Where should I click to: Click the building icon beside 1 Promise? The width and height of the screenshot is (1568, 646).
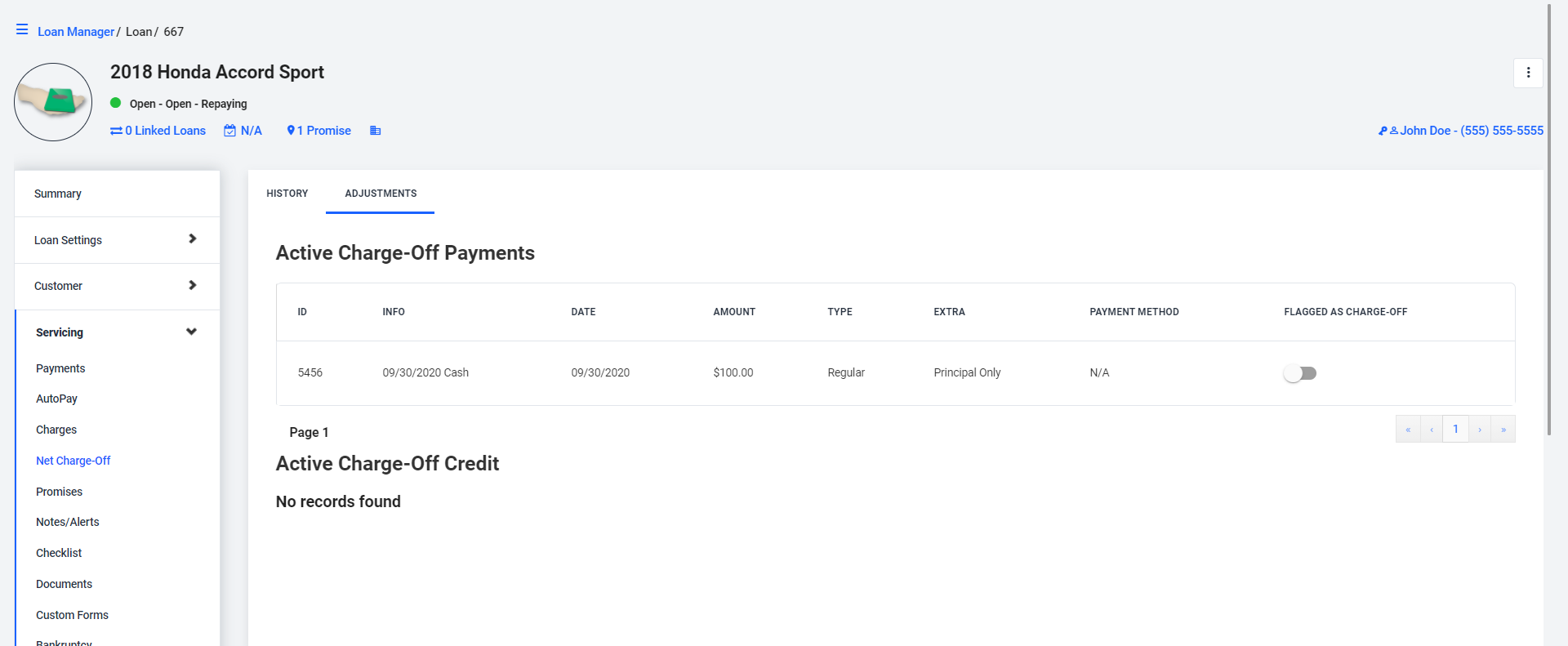pyautogui.click(x=376, y=131)
